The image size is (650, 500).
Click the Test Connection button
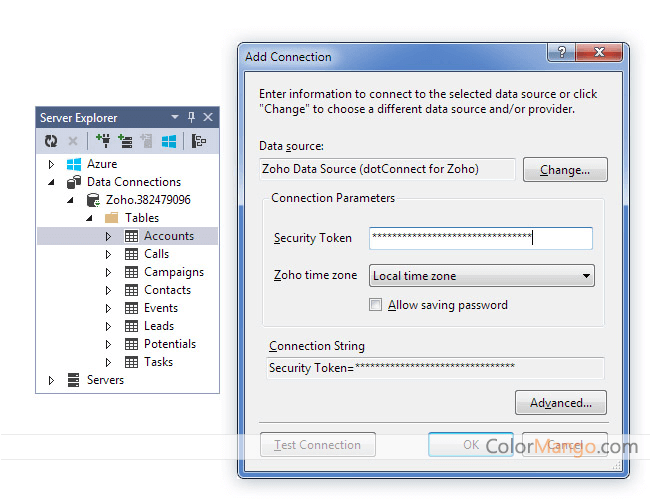318,444
